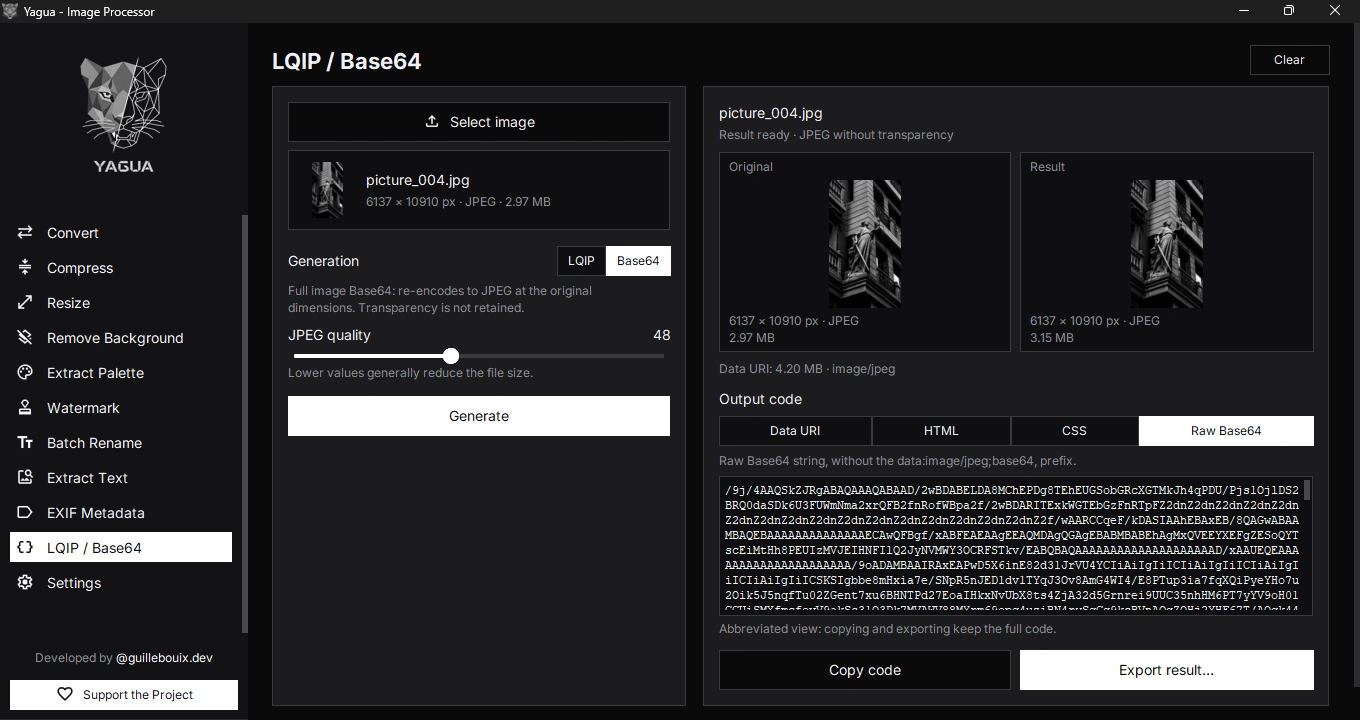Click Export result button
The image size is (1360, 720).
(1167, 670)
